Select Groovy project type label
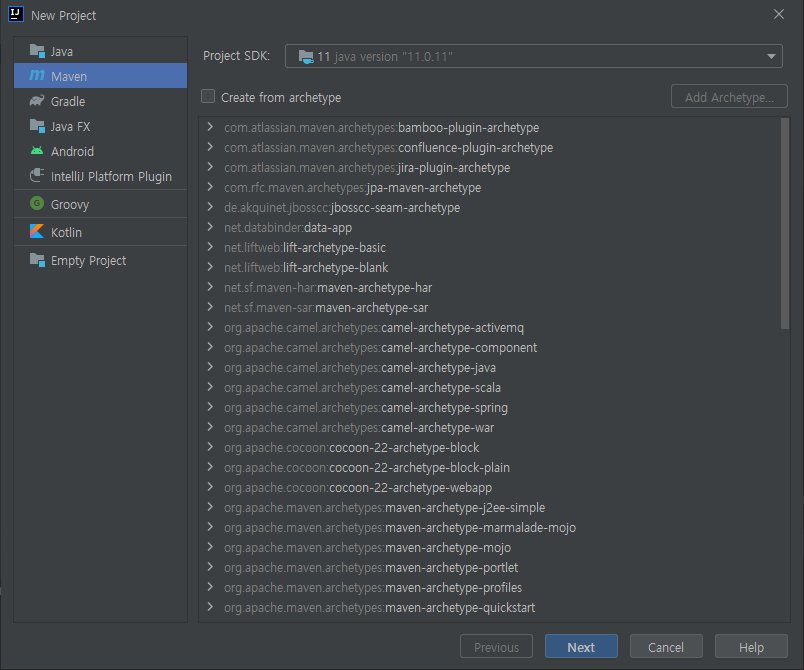 coord(70,205)
